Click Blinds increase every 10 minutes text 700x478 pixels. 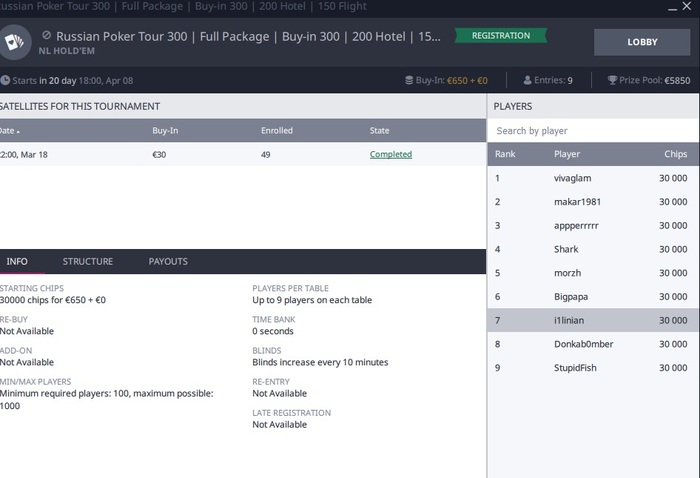pyautogui.click(x=320, y=362)
